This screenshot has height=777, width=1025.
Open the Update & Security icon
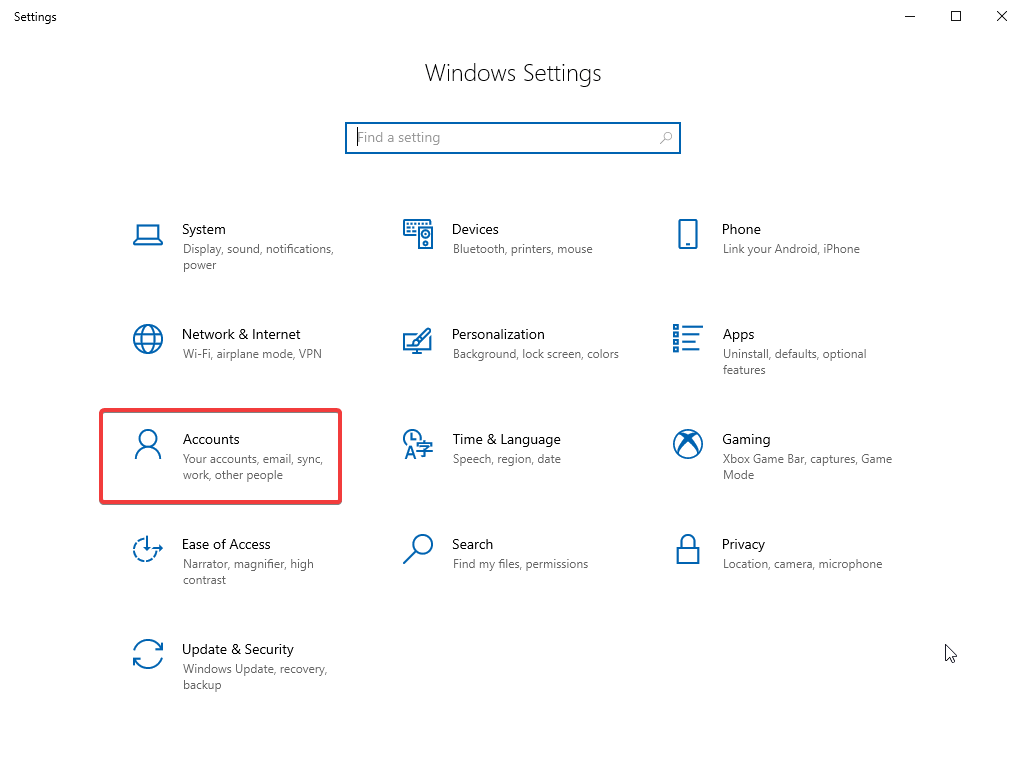point(148,654)
